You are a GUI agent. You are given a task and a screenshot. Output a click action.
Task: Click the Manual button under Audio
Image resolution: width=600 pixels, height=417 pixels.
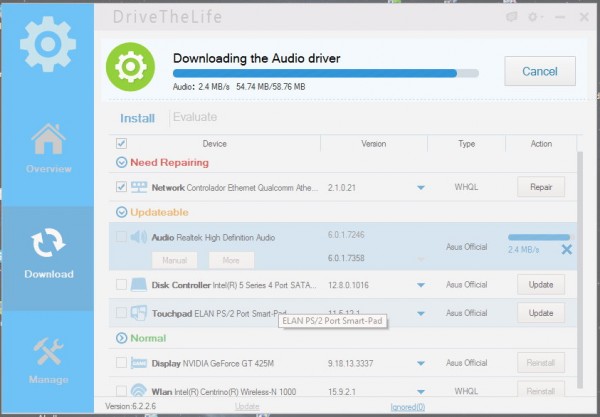(174, 260)
